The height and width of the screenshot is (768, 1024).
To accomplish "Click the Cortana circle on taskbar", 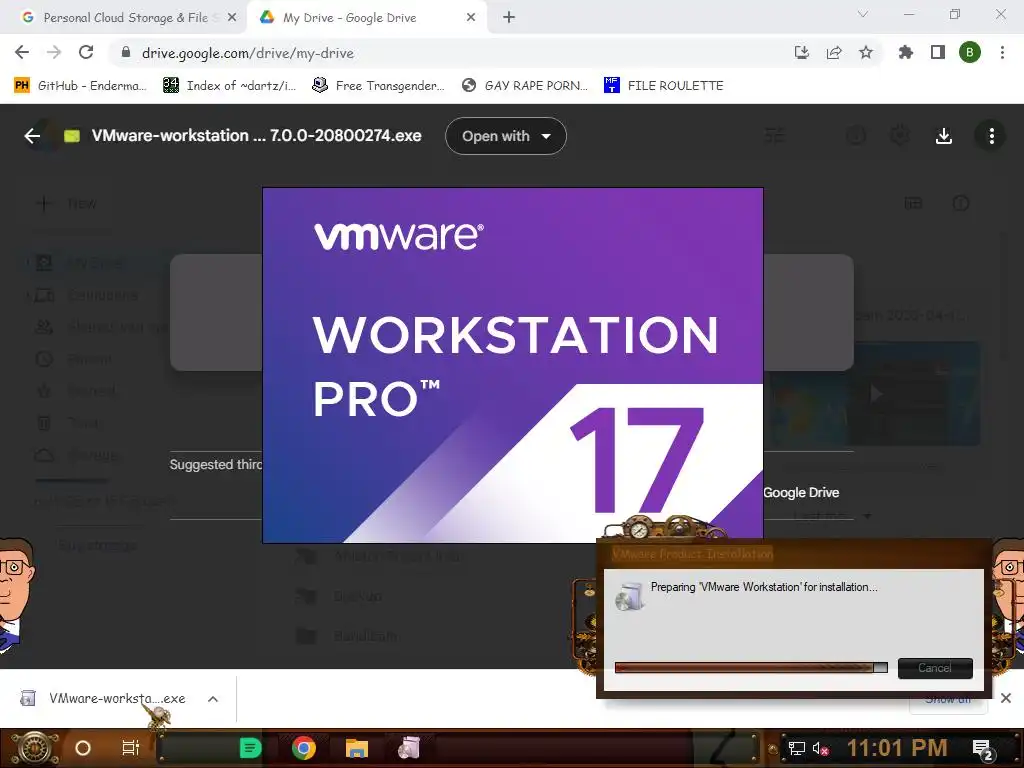I will coord(83,748).
